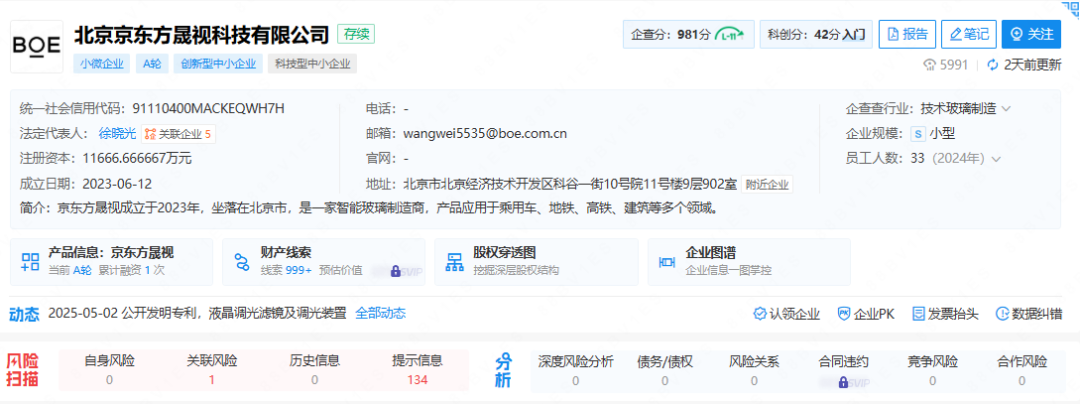Viewport: 1080px width, 404px height.
Task: Click the credit code 91110400MACKEQWH7H
Action: (x=208, y=108)
